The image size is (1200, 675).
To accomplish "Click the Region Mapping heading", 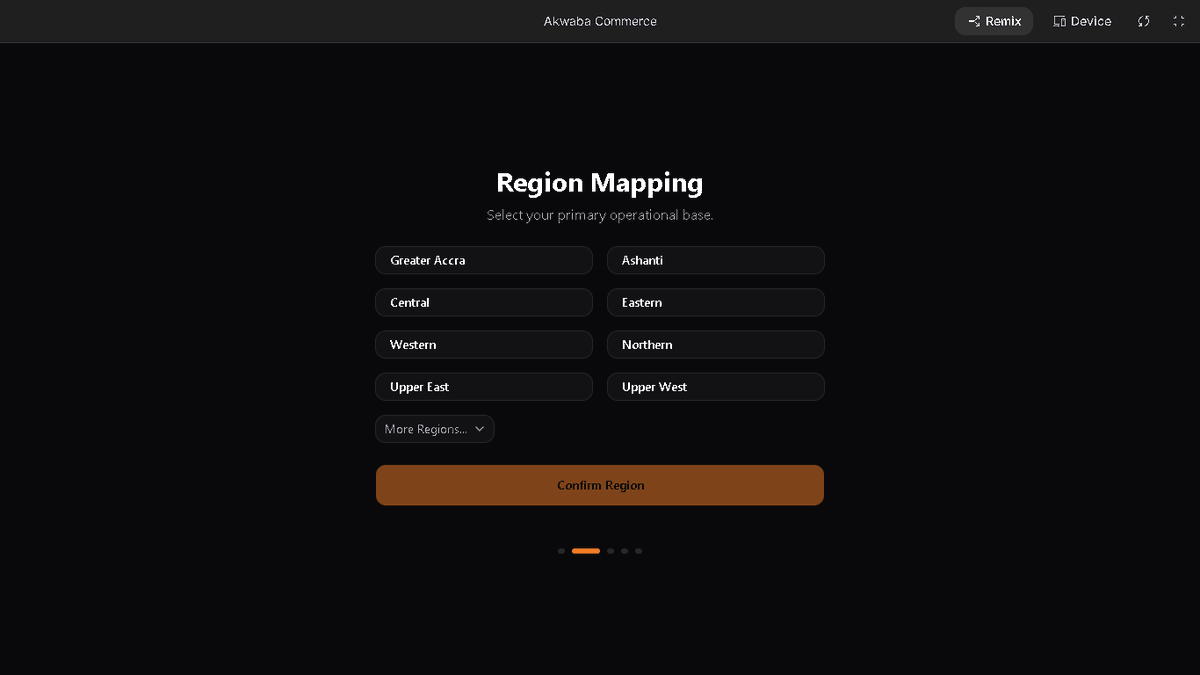I will (x=600, y=183).
